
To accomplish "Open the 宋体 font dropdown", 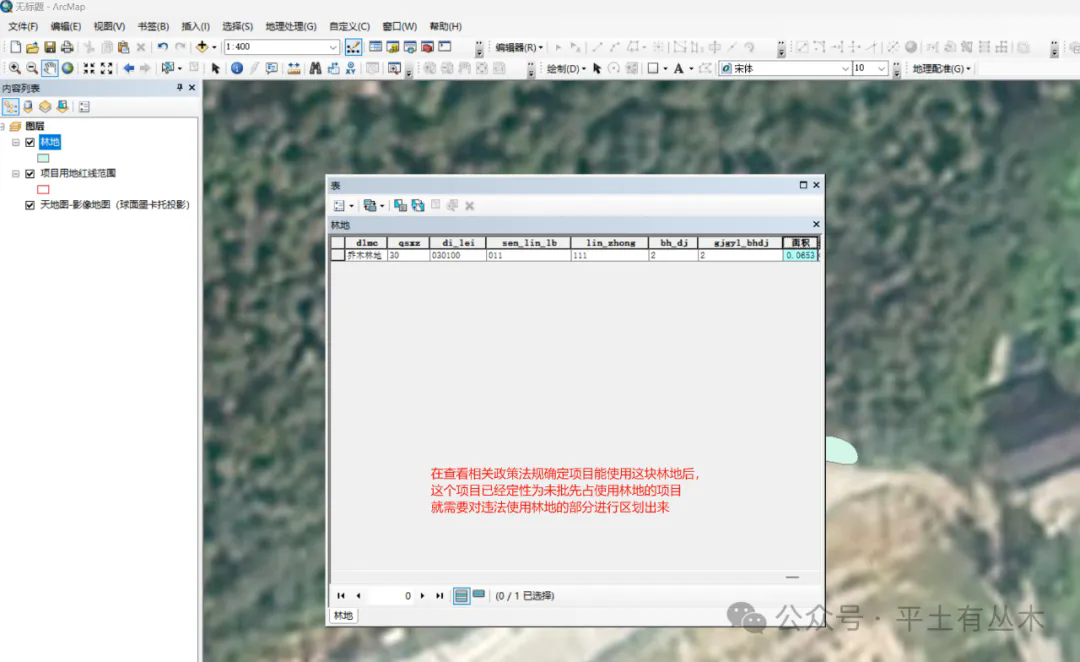I will point(843,68).
